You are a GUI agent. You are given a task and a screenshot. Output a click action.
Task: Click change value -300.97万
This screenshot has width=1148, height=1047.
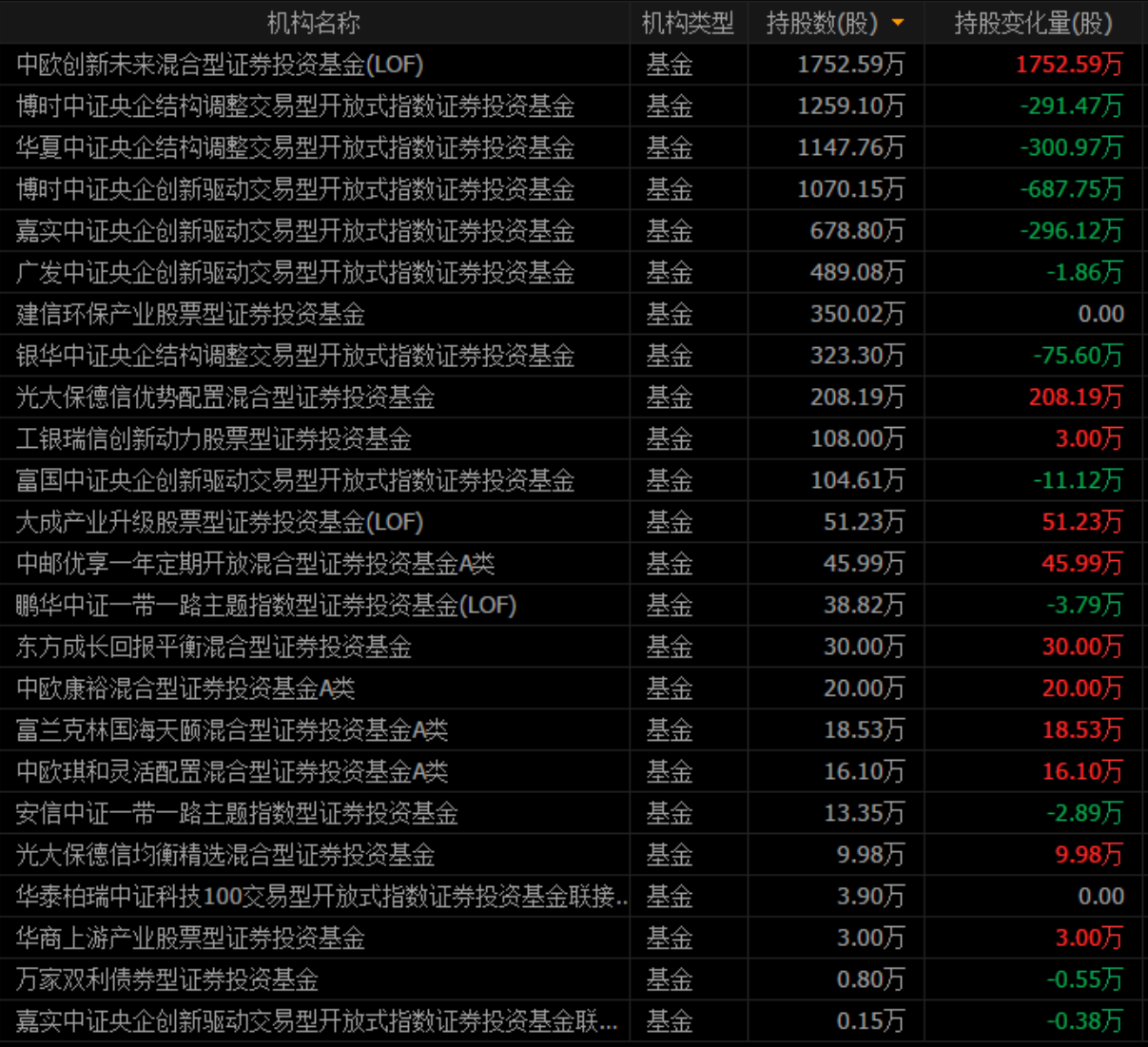1072,147
